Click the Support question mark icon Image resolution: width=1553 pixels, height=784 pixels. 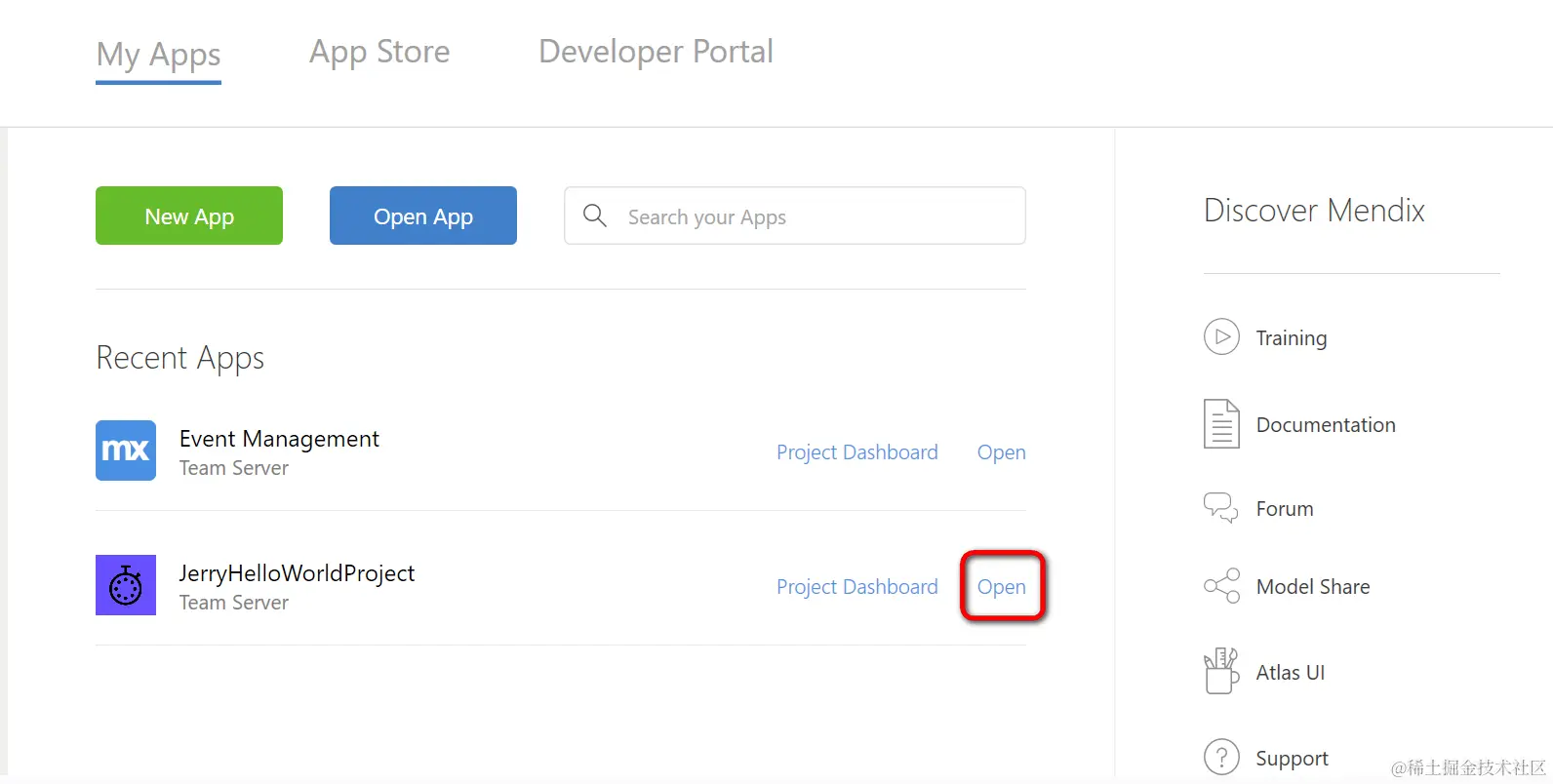(1221, 757)
